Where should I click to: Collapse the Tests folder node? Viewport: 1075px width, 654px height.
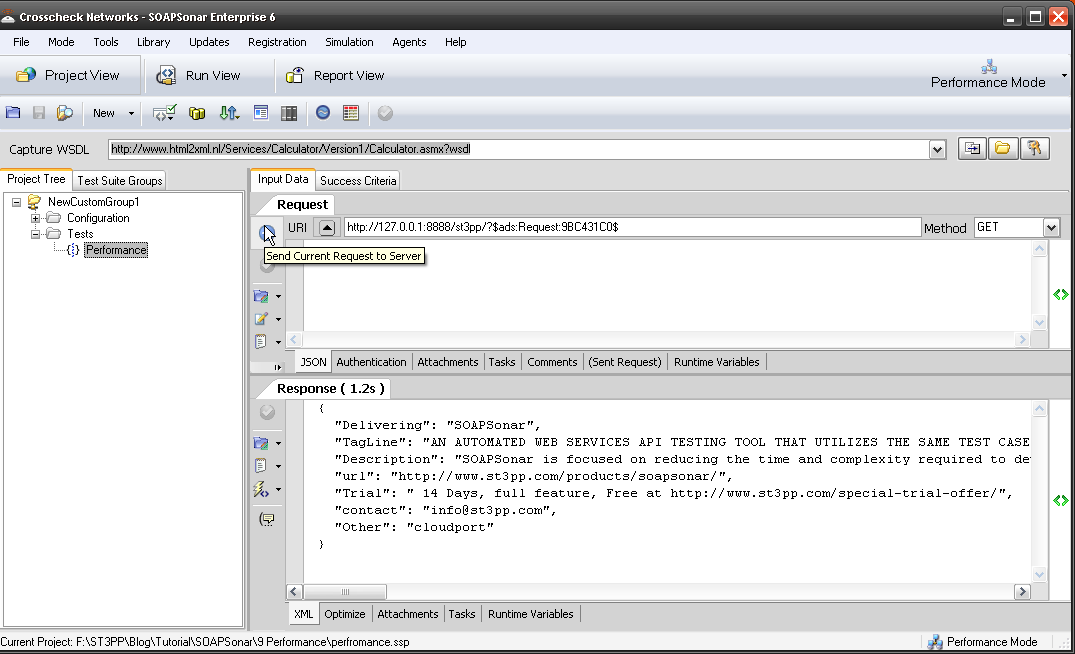[35, 234]
